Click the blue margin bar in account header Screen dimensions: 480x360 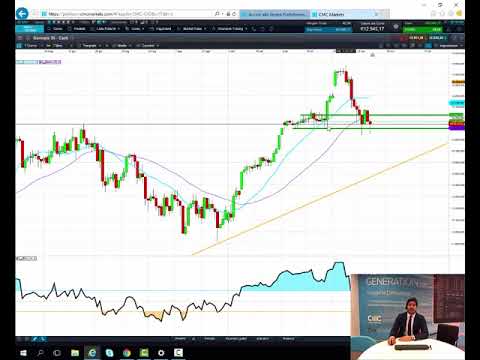tap(328, 30)
